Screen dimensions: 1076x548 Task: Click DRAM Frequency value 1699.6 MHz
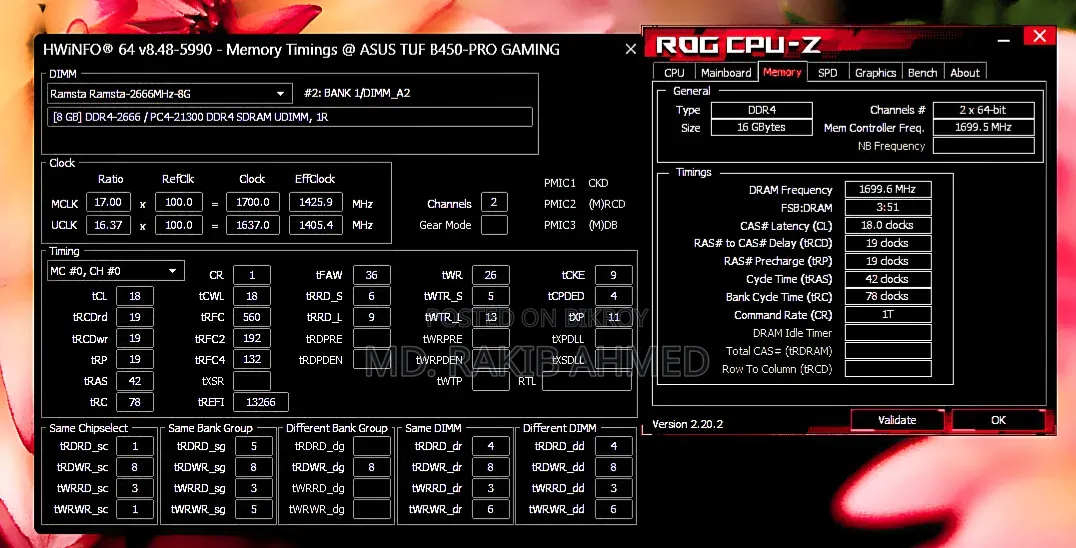pos(887,190)
